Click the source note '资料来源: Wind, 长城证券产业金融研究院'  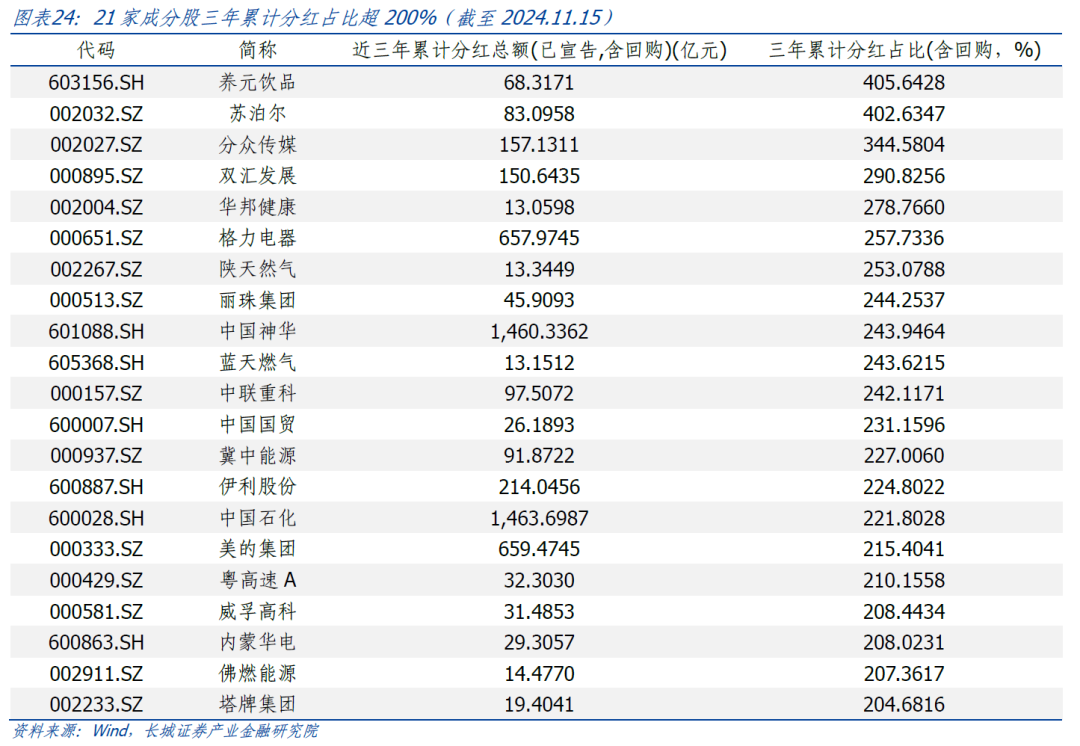[165, 732]
